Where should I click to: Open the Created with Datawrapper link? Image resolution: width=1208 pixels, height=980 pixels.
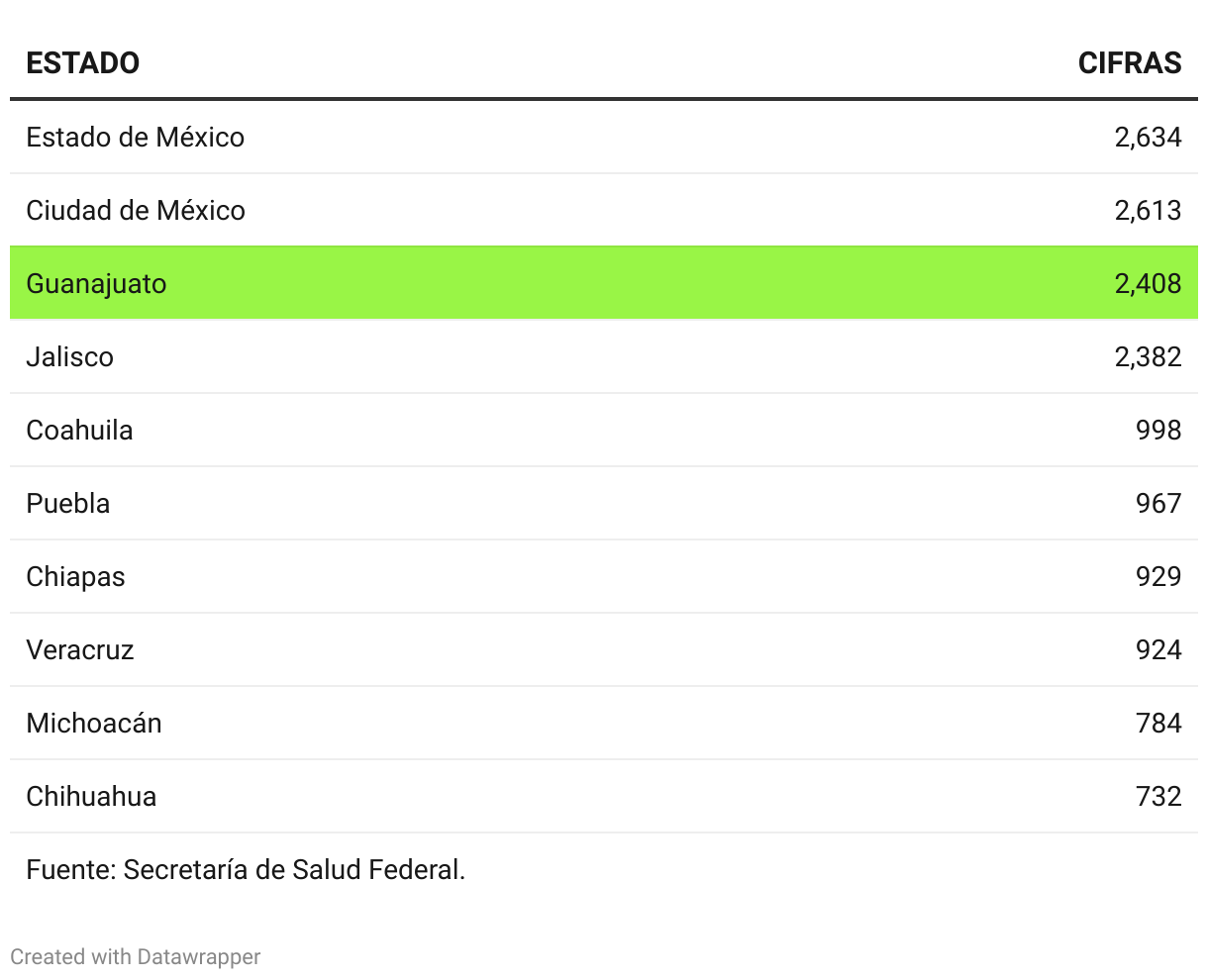pos(136,957)
